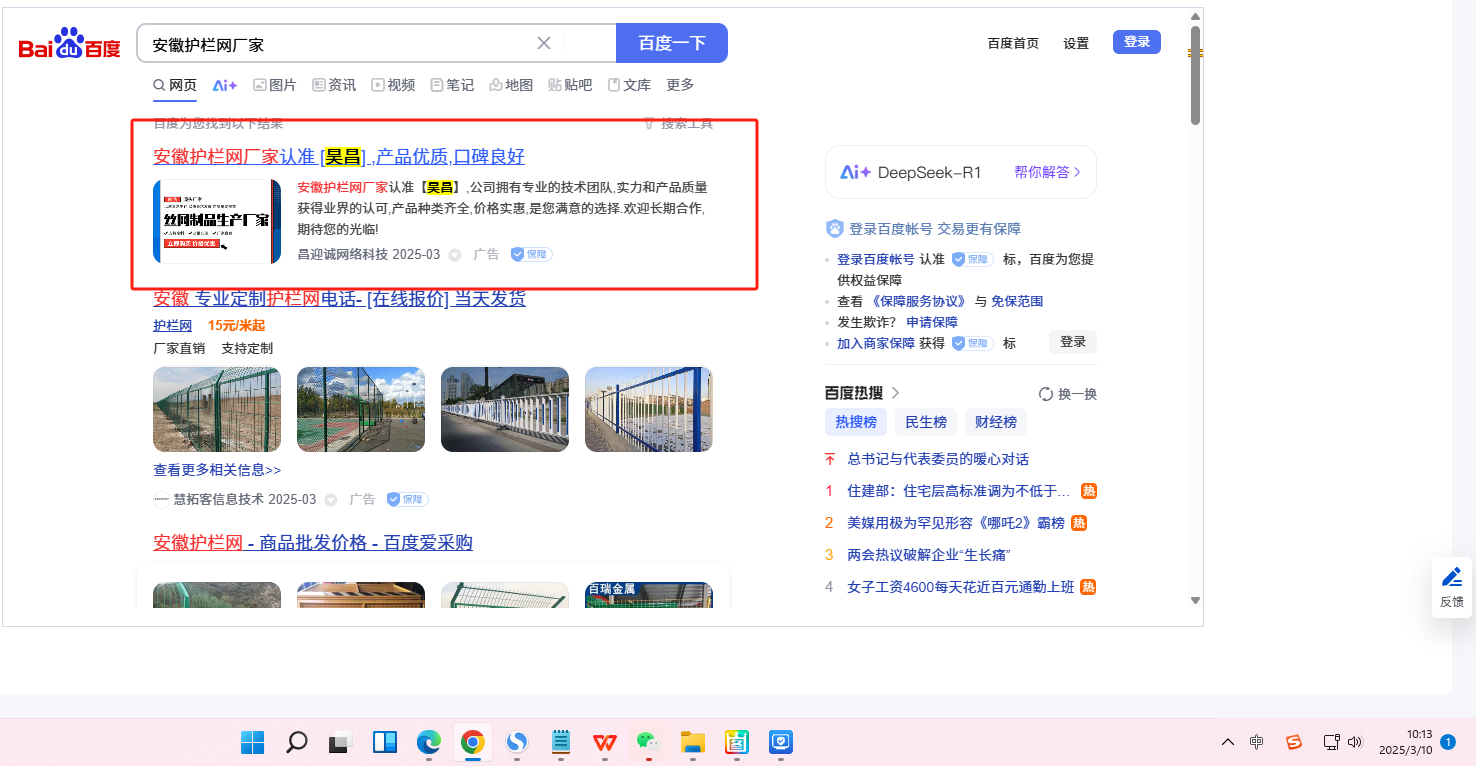This screenshot has height=766, width=1476.
Task: Open the 《保障服务协议》 link
Action: click(x=919, y=301)
